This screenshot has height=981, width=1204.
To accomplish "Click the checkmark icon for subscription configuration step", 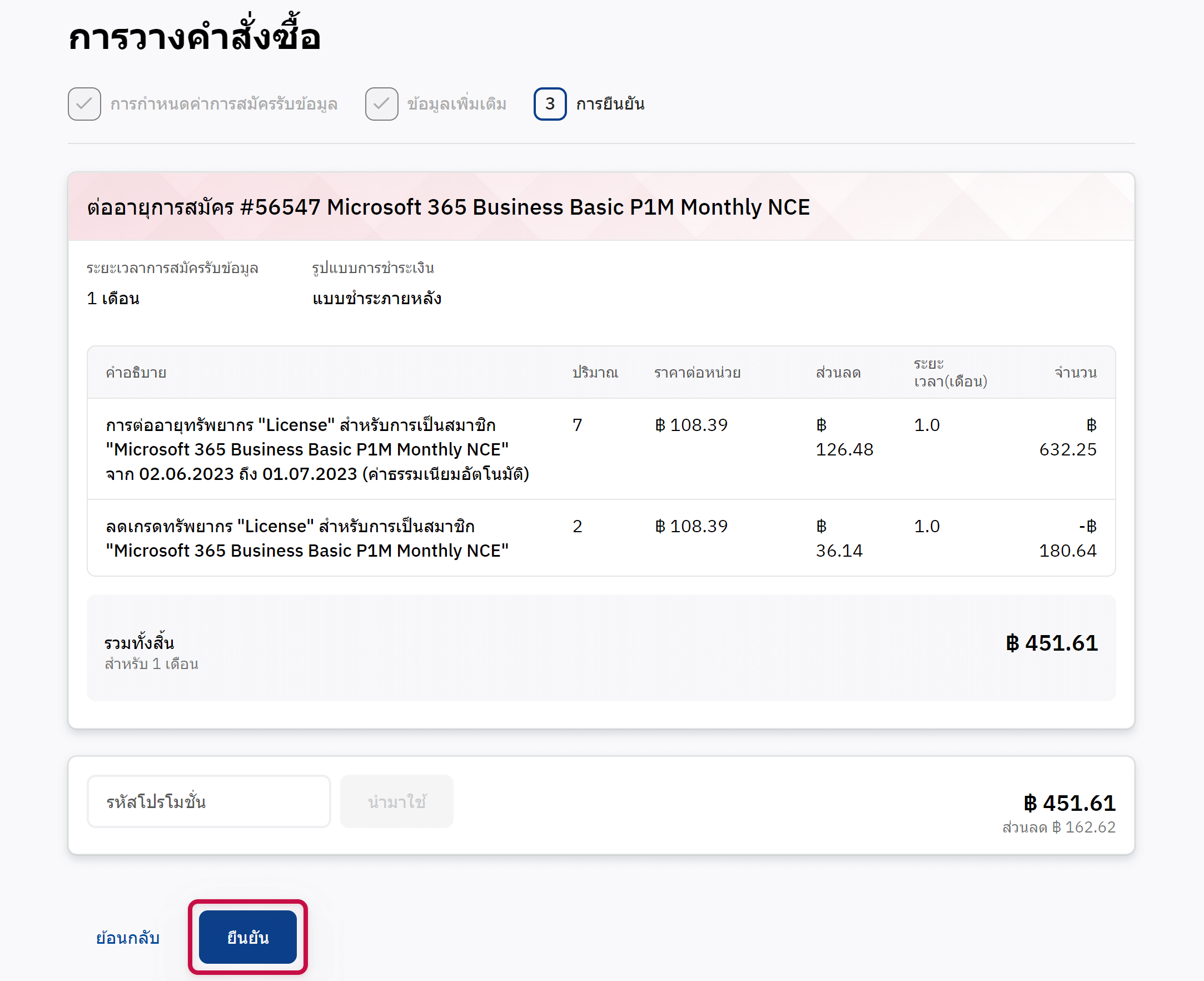I will point(84,104).
